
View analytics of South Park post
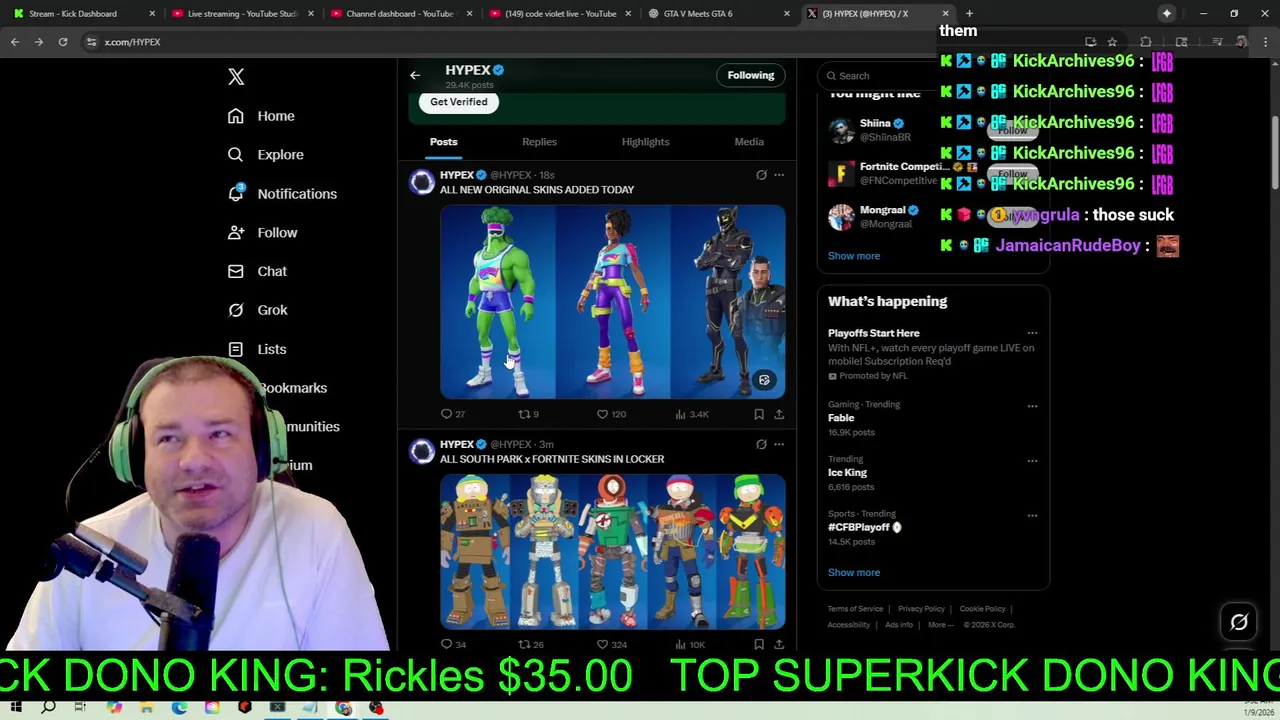pos(690,644)
